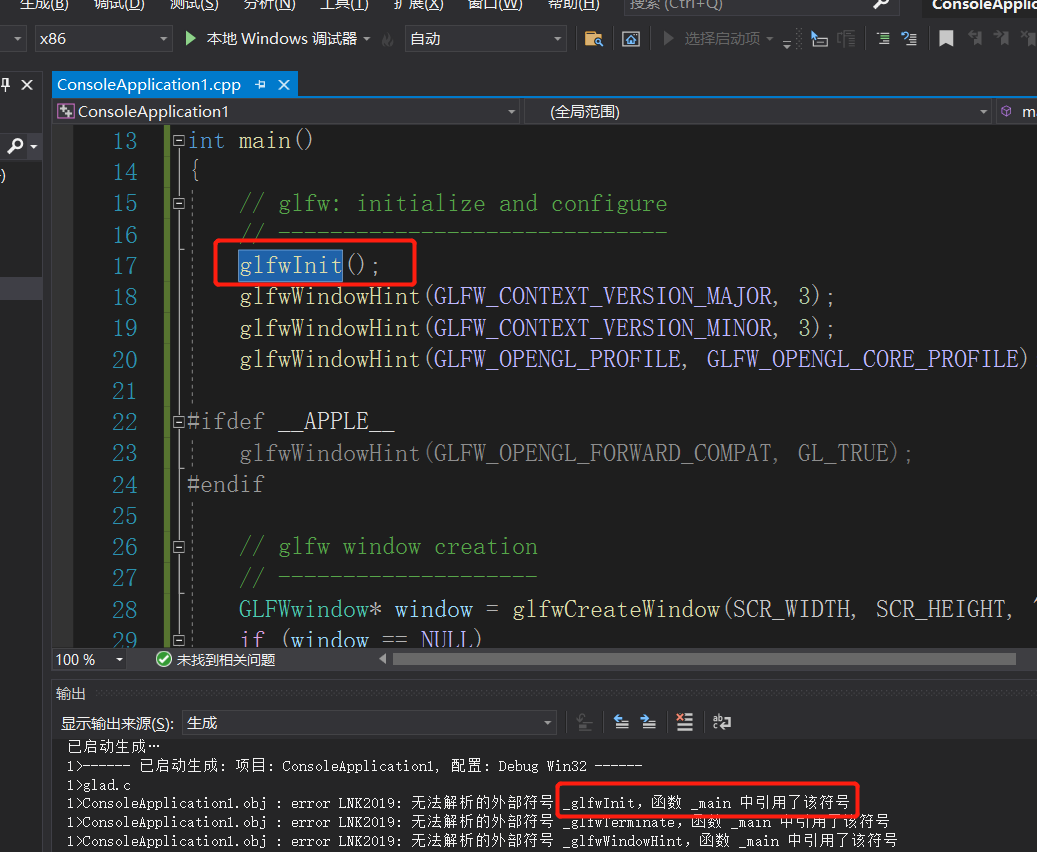Image resolution: width=1037 pixels, height=852 pixels.
Task: Click the horizontal scrollbar left arrow
Action: [382, 659]
